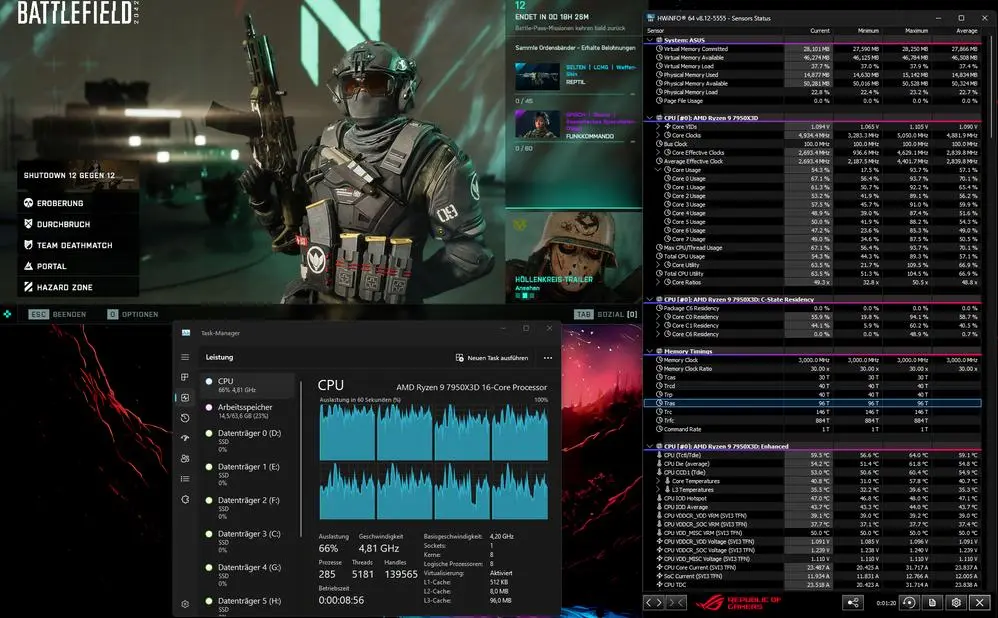Open Users icon in Task Manager sidebar

[185, 458]
